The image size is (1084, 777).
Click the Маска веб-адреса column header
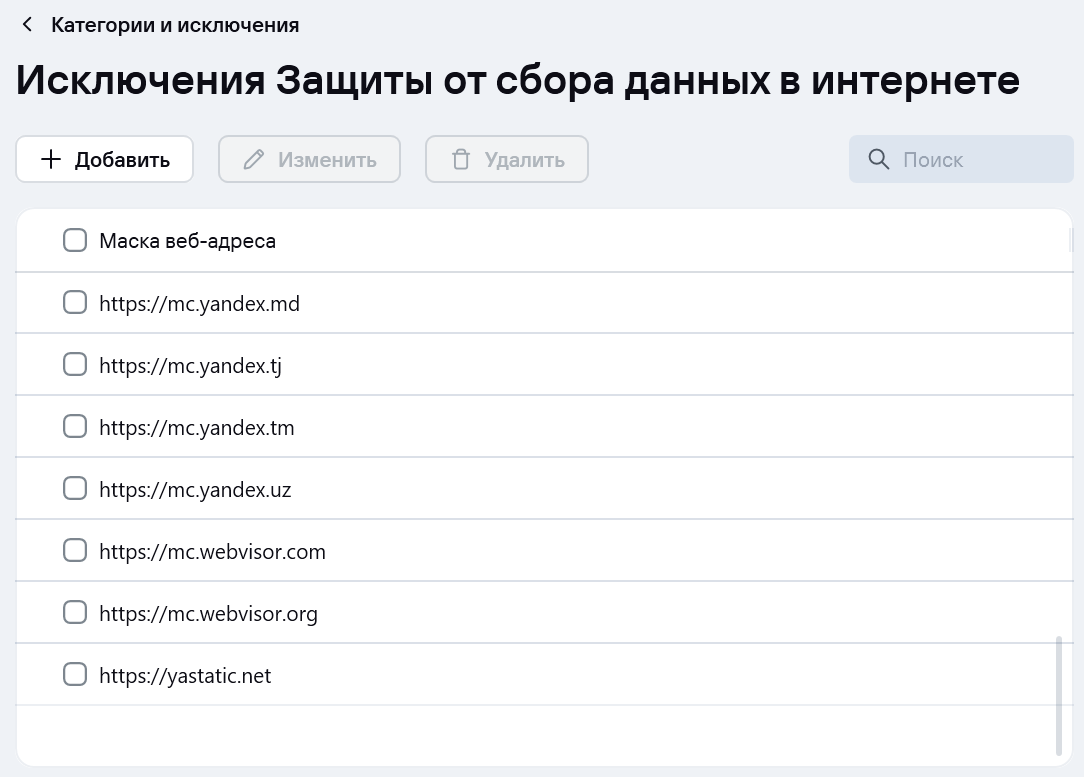click(187, 241)
